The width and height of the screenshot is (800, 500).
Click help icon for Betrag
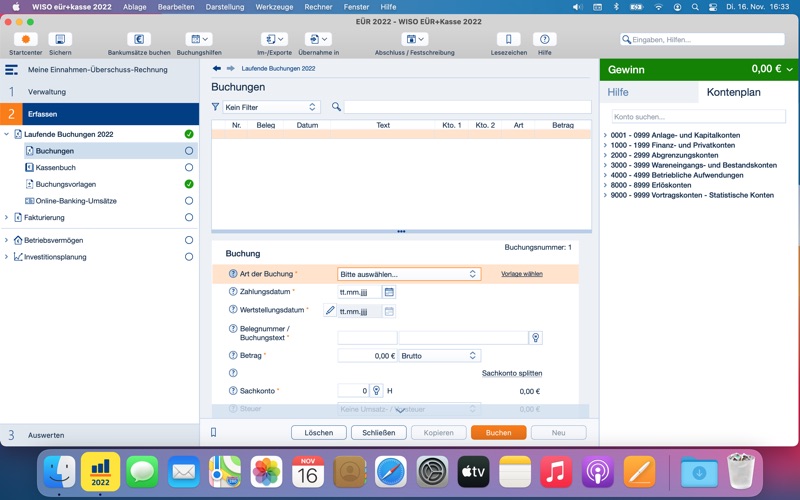[233, 356]
